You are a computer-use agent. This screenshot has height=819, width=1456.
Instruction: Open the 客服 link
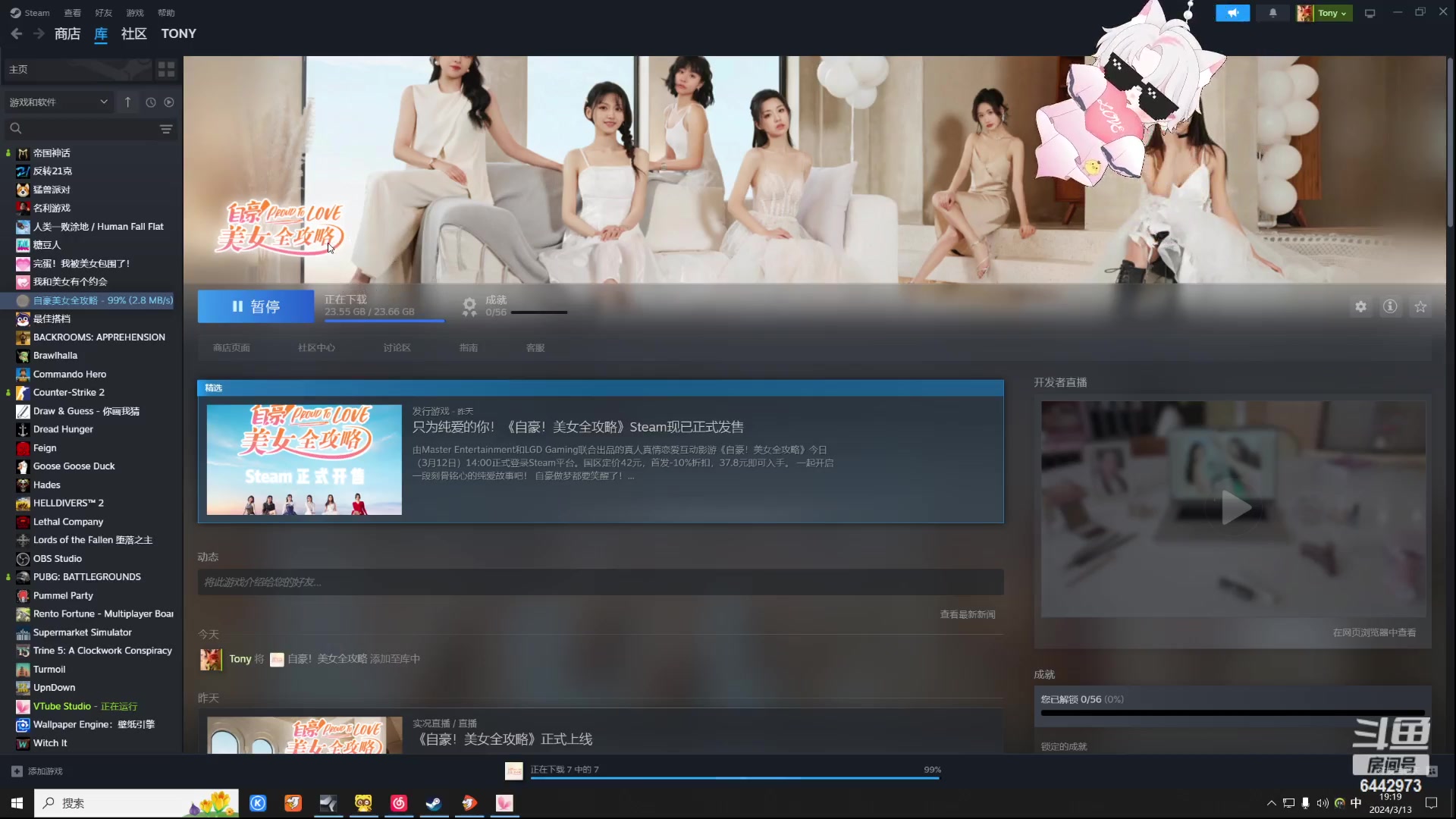(535, 347)
